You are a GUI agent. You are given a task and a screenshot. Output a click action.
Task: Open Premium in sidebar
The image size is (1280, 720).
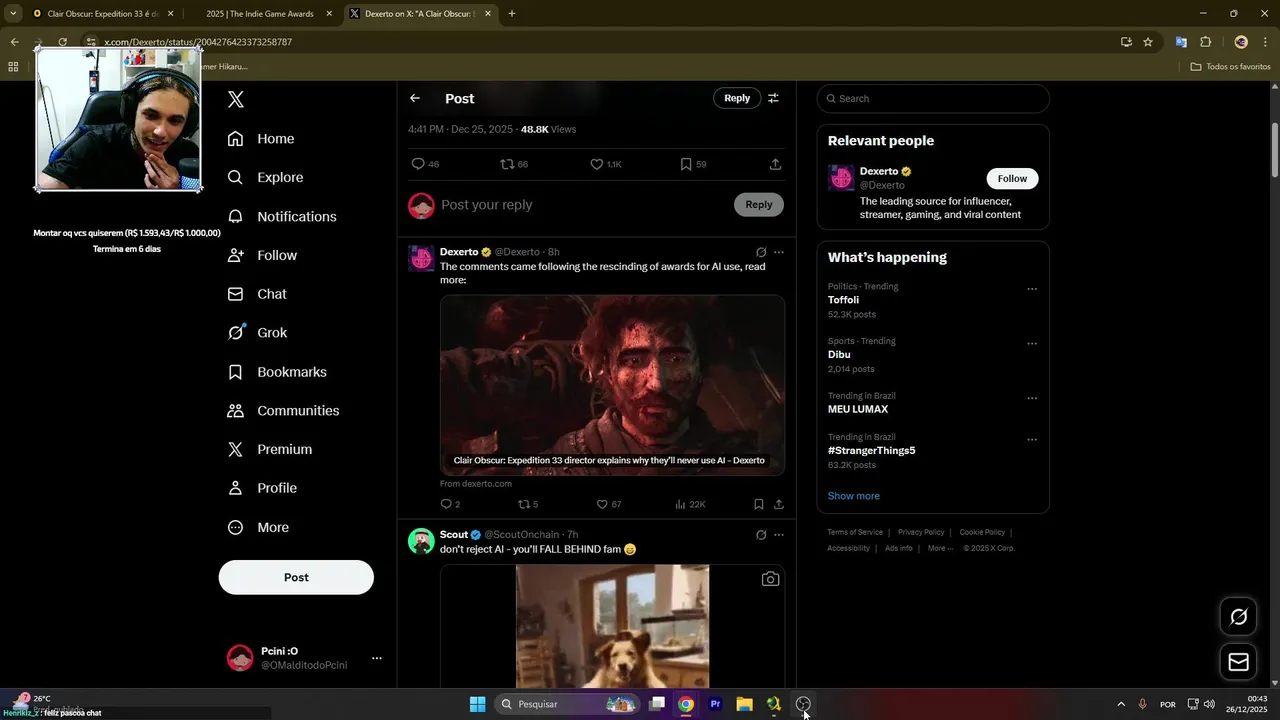point(270,449)
